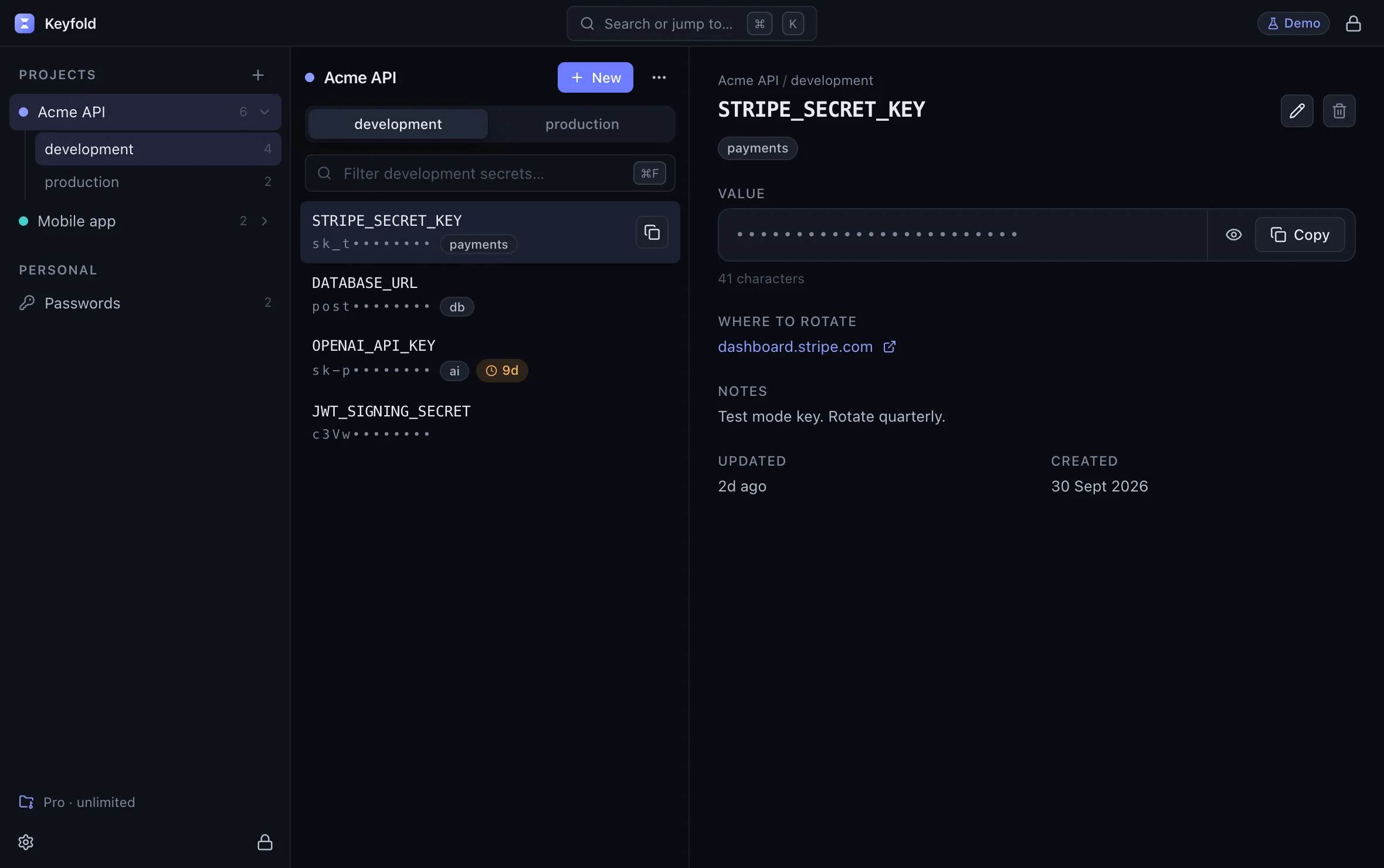Viewport: 1384px width, 868px height.
Task: Click the Mobile app teal project dot
Action: [x=23, y=221]
